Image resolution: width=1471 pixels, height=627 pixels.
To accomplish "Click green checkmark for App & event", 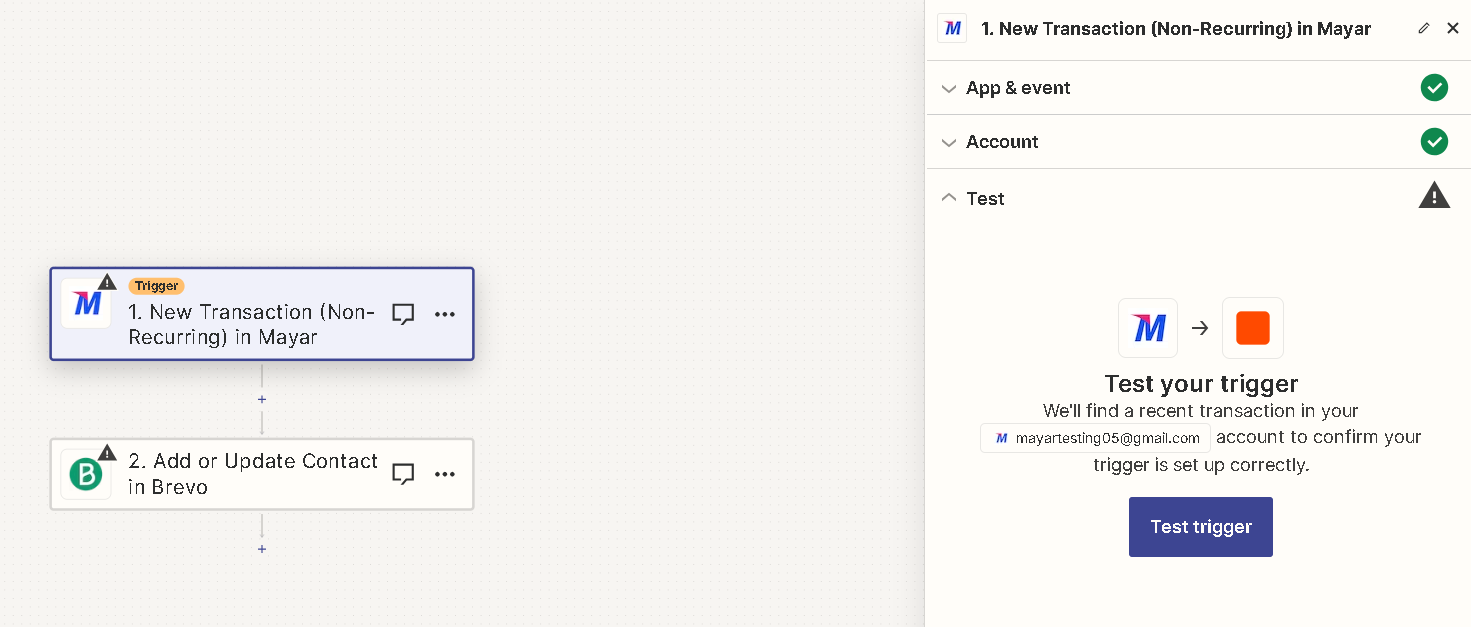I will (1434, 88).
